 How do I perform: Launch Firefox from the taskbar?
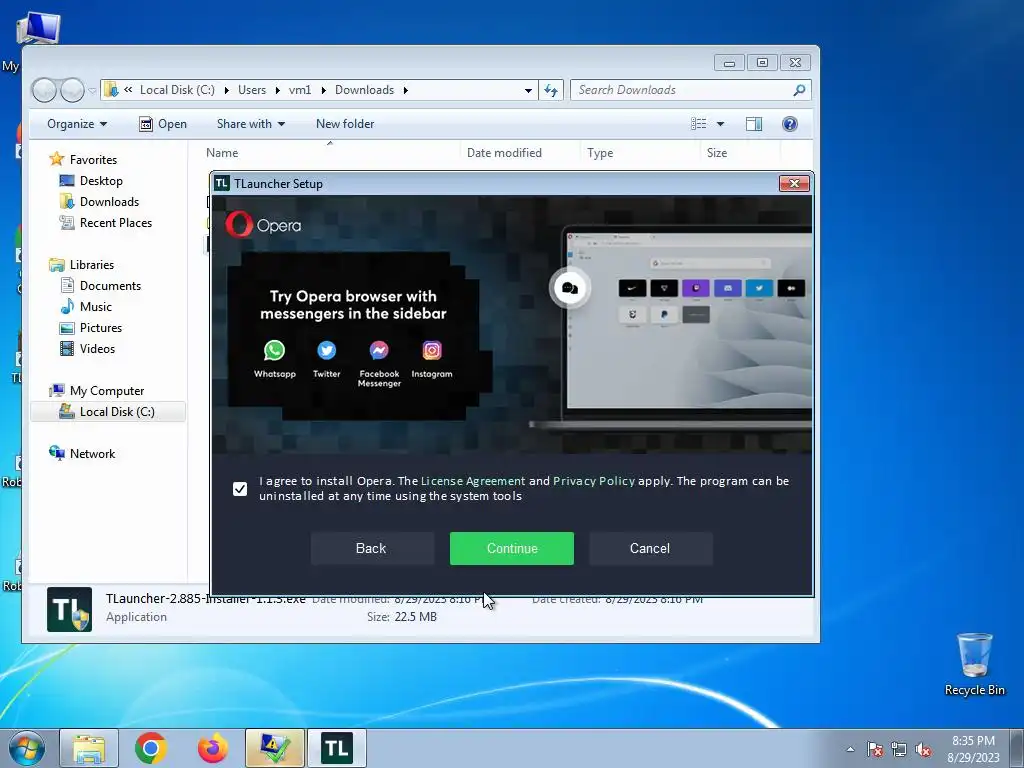213,748
